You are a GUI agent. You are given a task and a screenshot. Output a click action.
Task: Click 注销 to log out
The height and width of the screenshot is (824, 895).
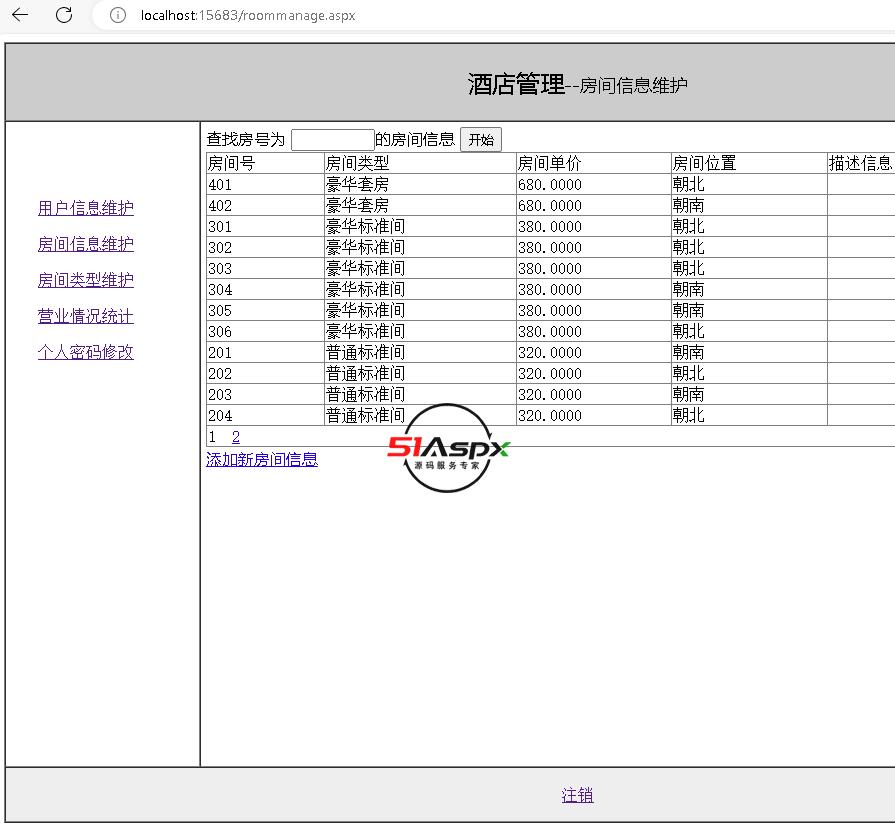click(577, 795)
